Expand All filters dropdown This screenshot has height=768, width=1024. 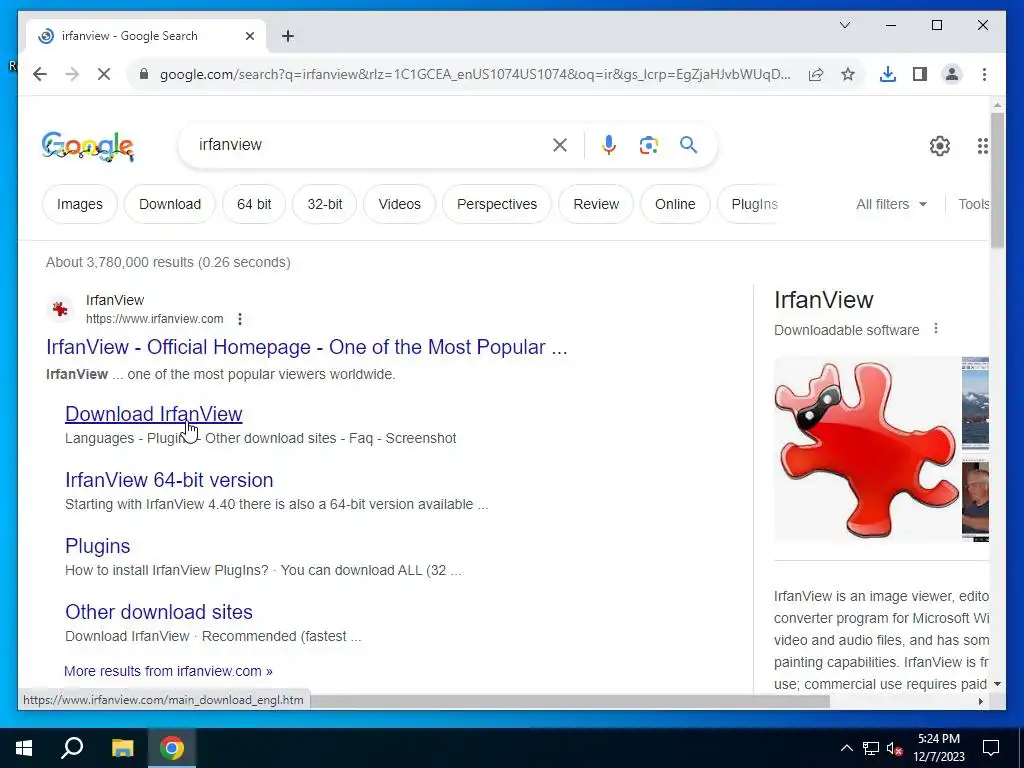(891, 204)
